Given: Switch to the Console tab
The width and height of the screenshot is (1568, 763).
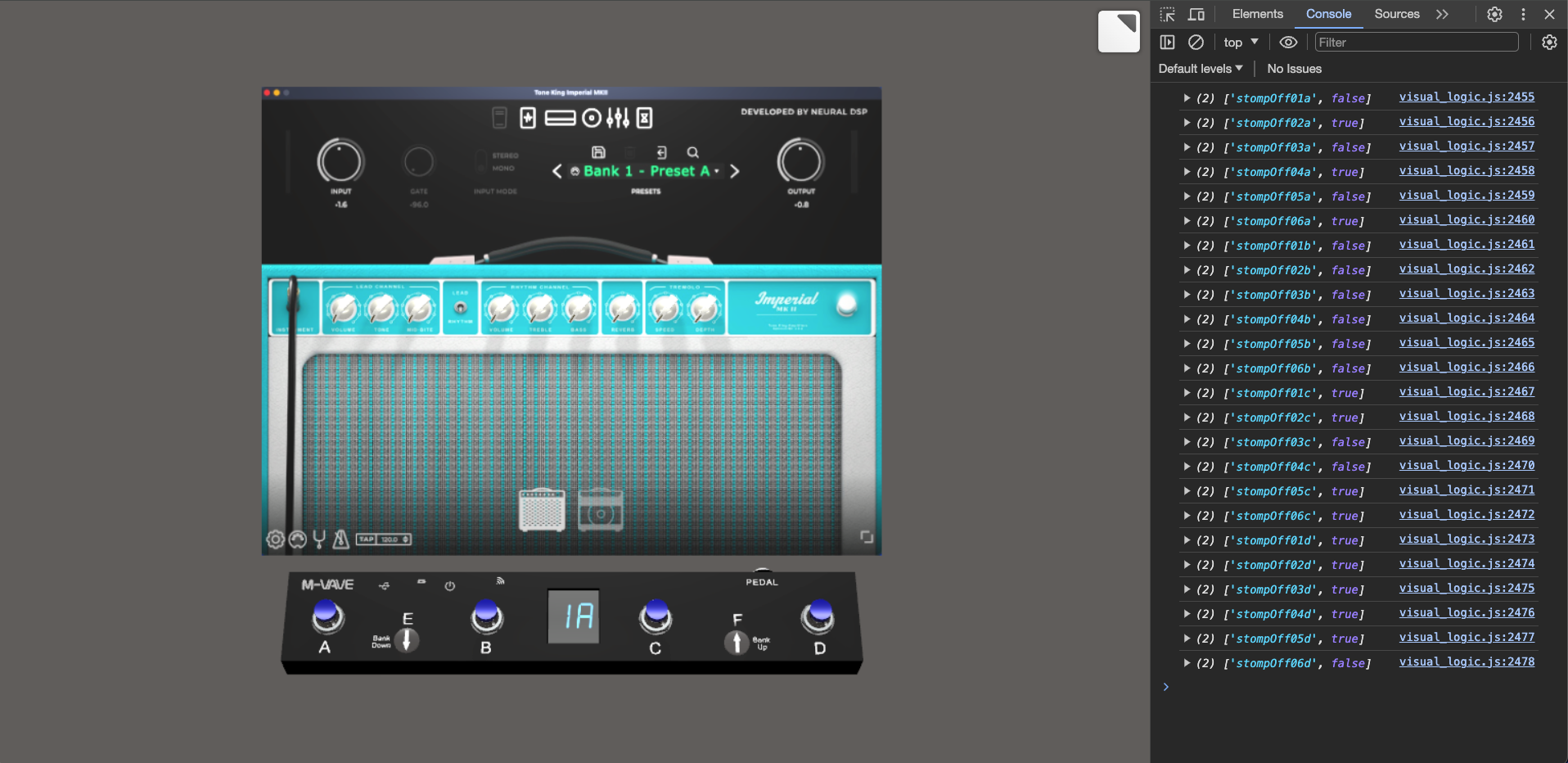Looking at the screenshot, I should click(1328, 14).
